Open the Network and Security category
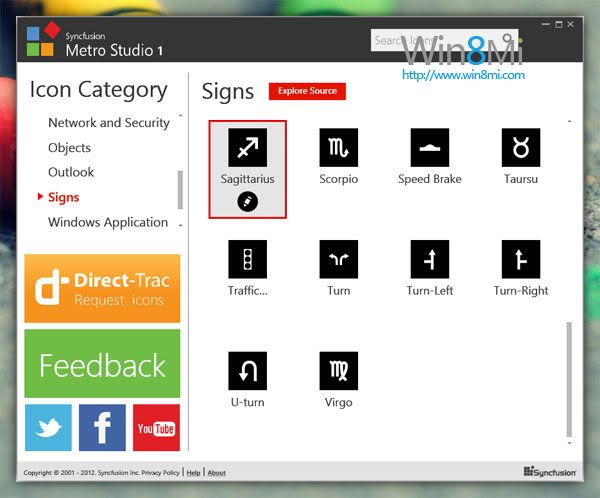The height and width of the screenshot is (498, 600). pyautogui.click(x=109, y=122)
